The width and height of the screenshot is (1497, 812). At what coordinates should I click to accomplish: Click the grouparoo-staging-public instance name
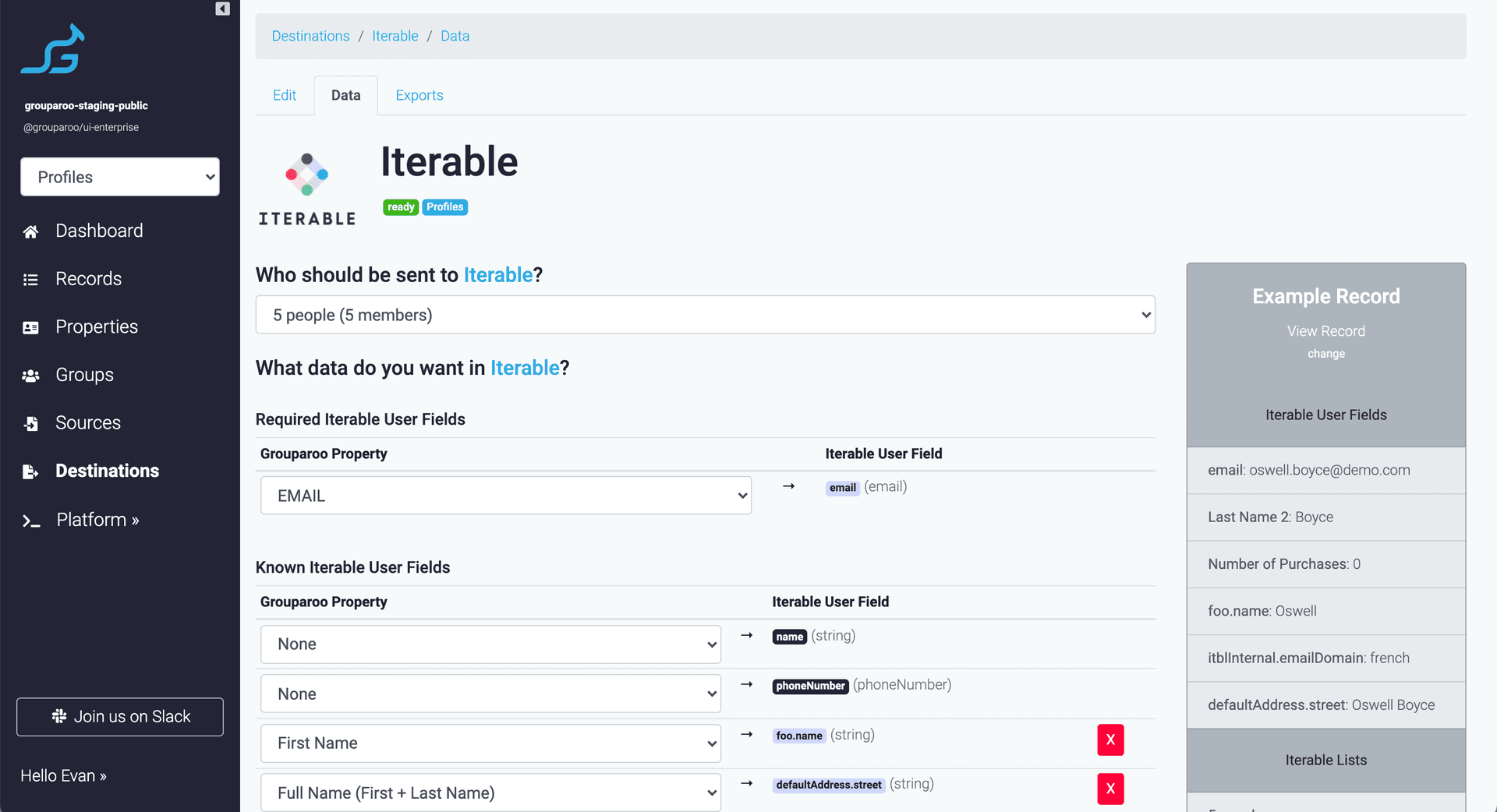click(x=86, y=106)
